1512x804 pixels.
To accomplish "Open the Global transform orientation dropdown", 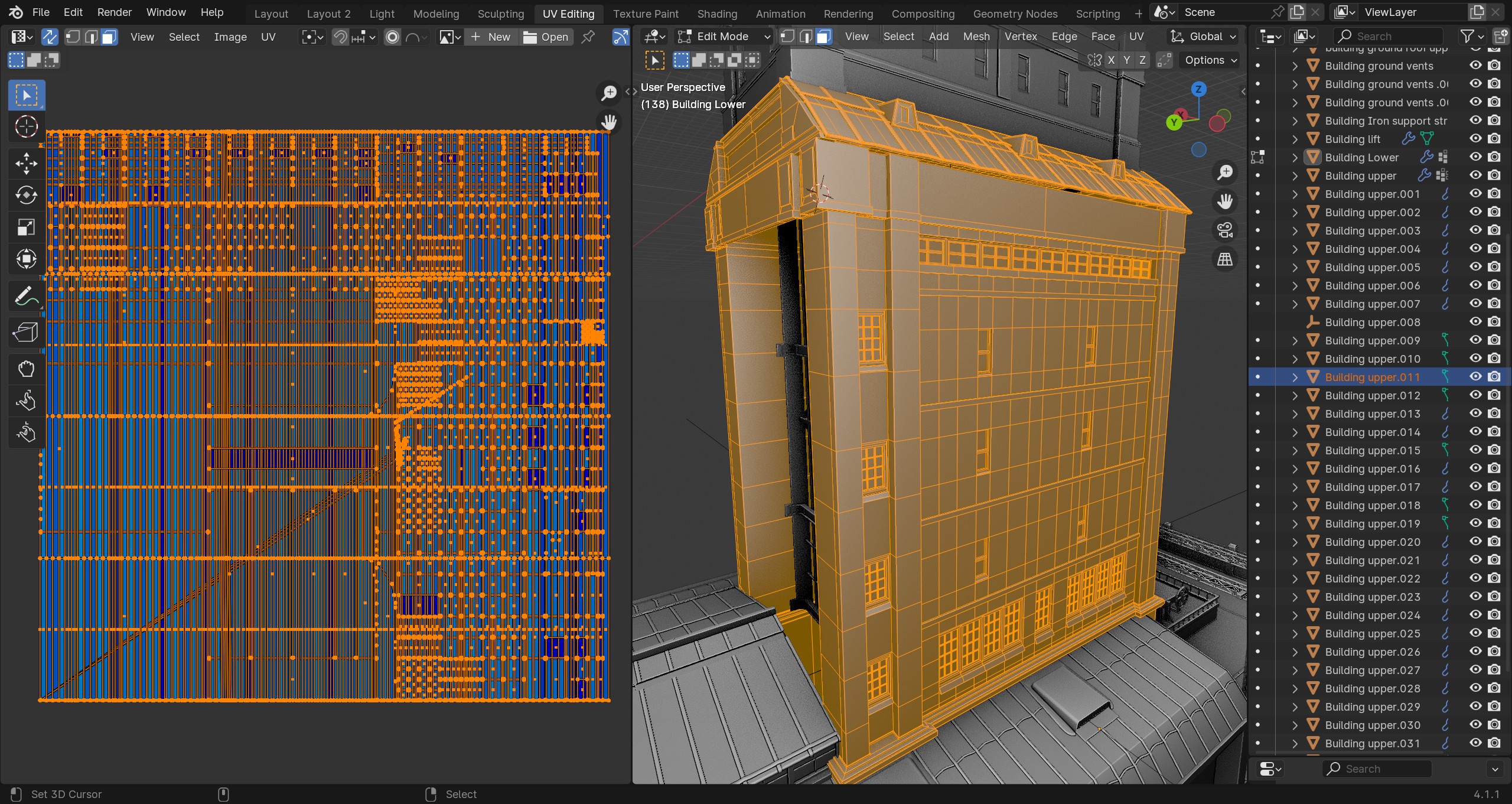I will coord(1203,37).
